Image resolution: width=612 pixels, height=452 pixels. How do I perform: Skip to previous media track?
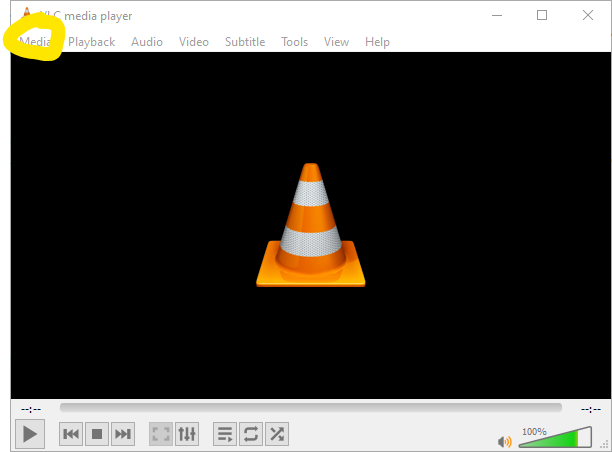pos(71,434)
